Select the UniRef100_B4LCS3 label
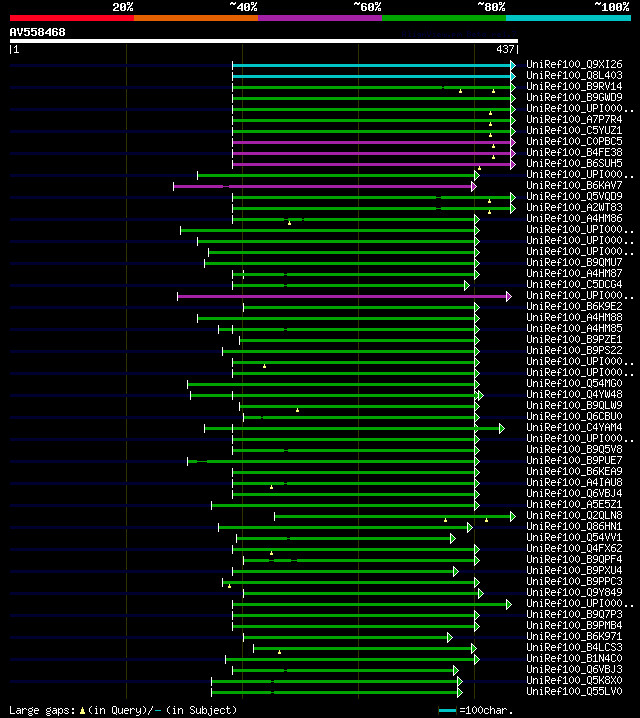The image size is (640, 718). [x=574, y=647]
